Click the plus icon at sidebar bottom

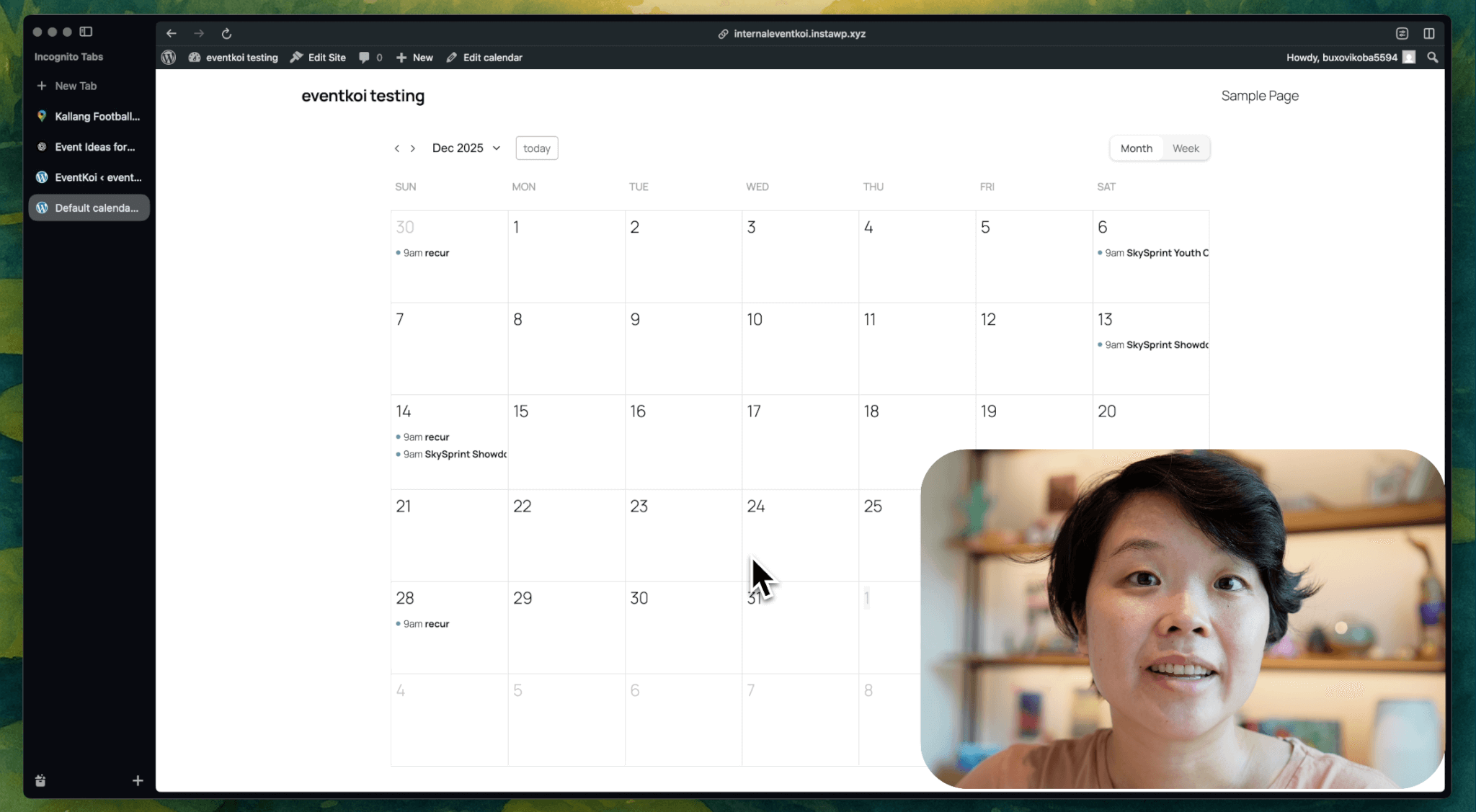[x=138, y=780]
